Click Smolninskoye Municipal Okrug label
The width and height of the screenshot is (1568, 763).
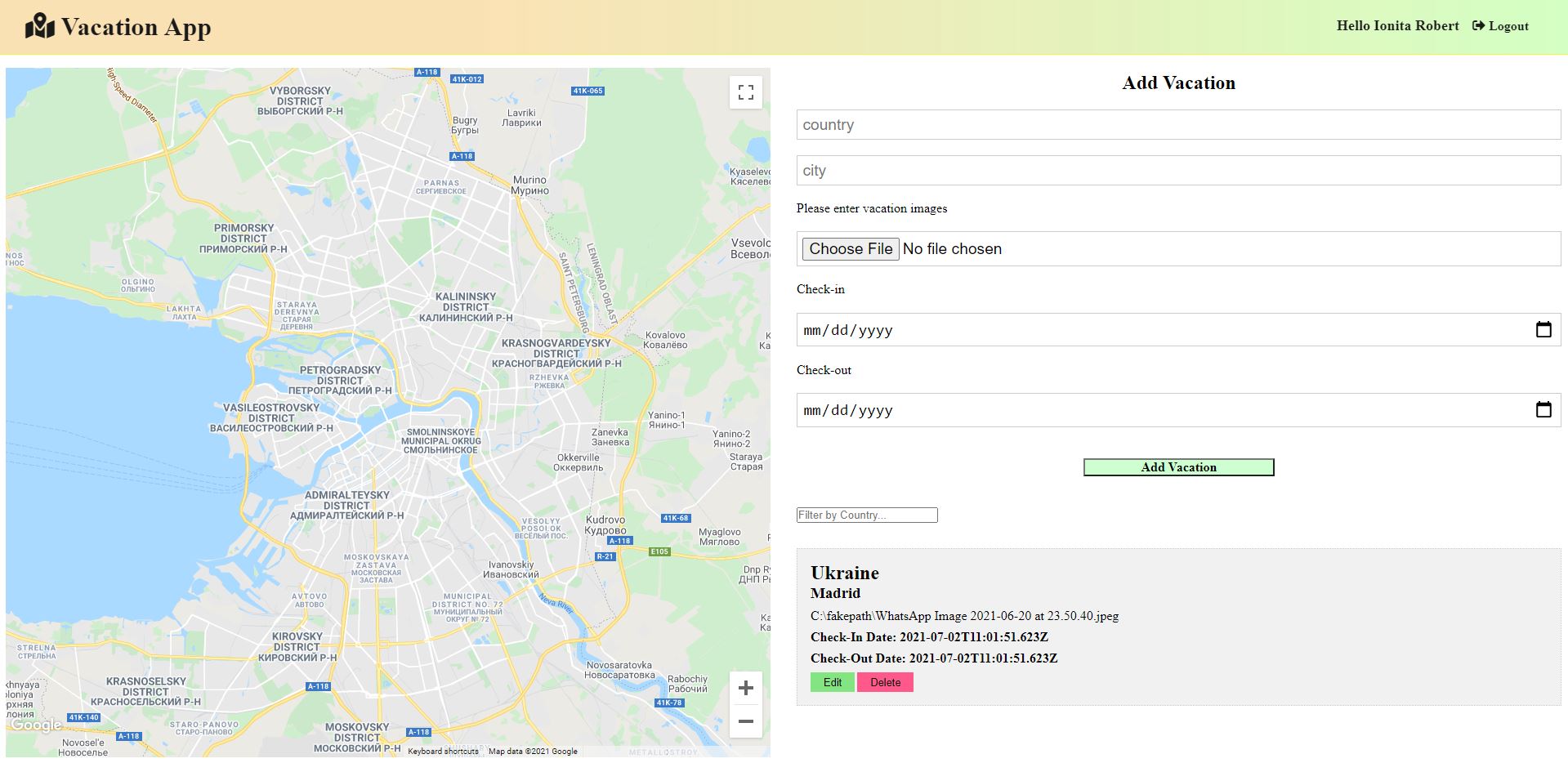tap(441, 441)
